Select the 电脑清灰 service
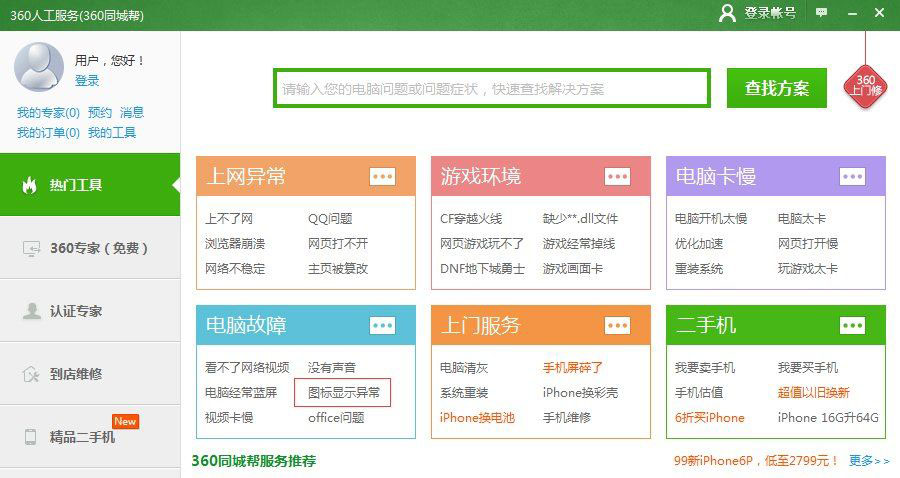Viewport: 900px width, 478px height. pos(464,368)
